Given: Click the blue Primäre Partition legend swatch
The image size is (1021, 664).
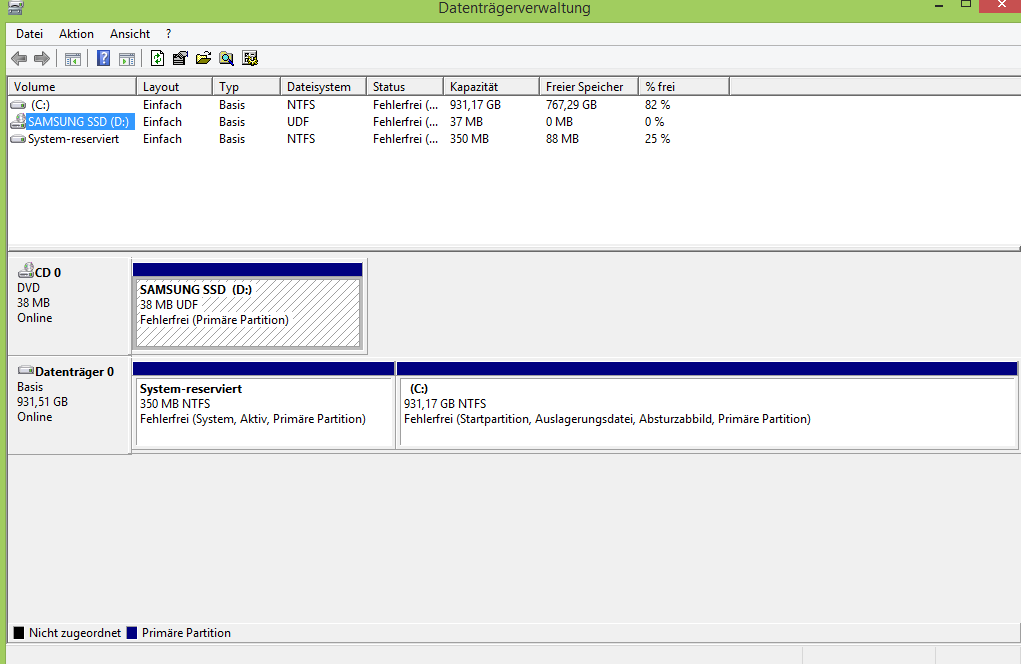Looking at the screenshot, I should click(132, 633).
